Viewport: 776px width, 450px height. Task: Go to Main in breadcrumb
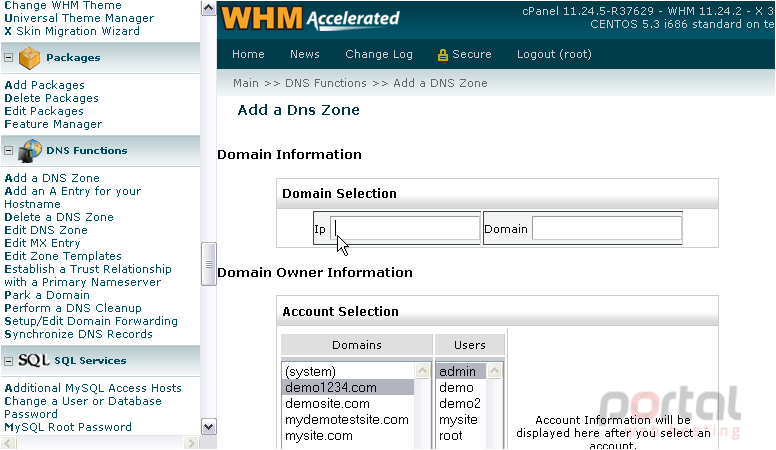(x=246, y=83)
